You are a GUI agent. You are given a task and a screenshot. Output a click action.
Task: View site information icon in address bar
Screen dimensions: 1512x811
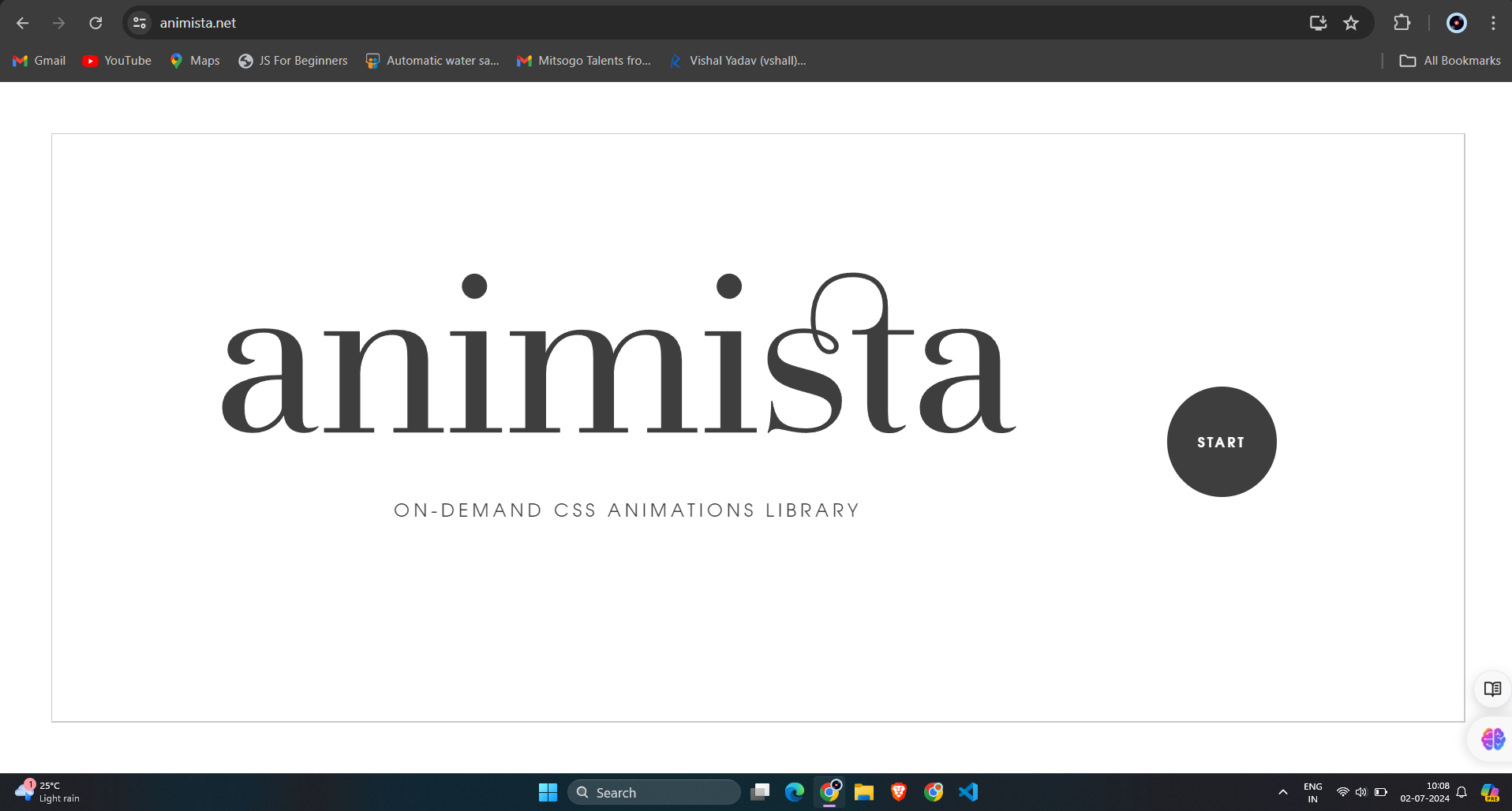(140, 23)
